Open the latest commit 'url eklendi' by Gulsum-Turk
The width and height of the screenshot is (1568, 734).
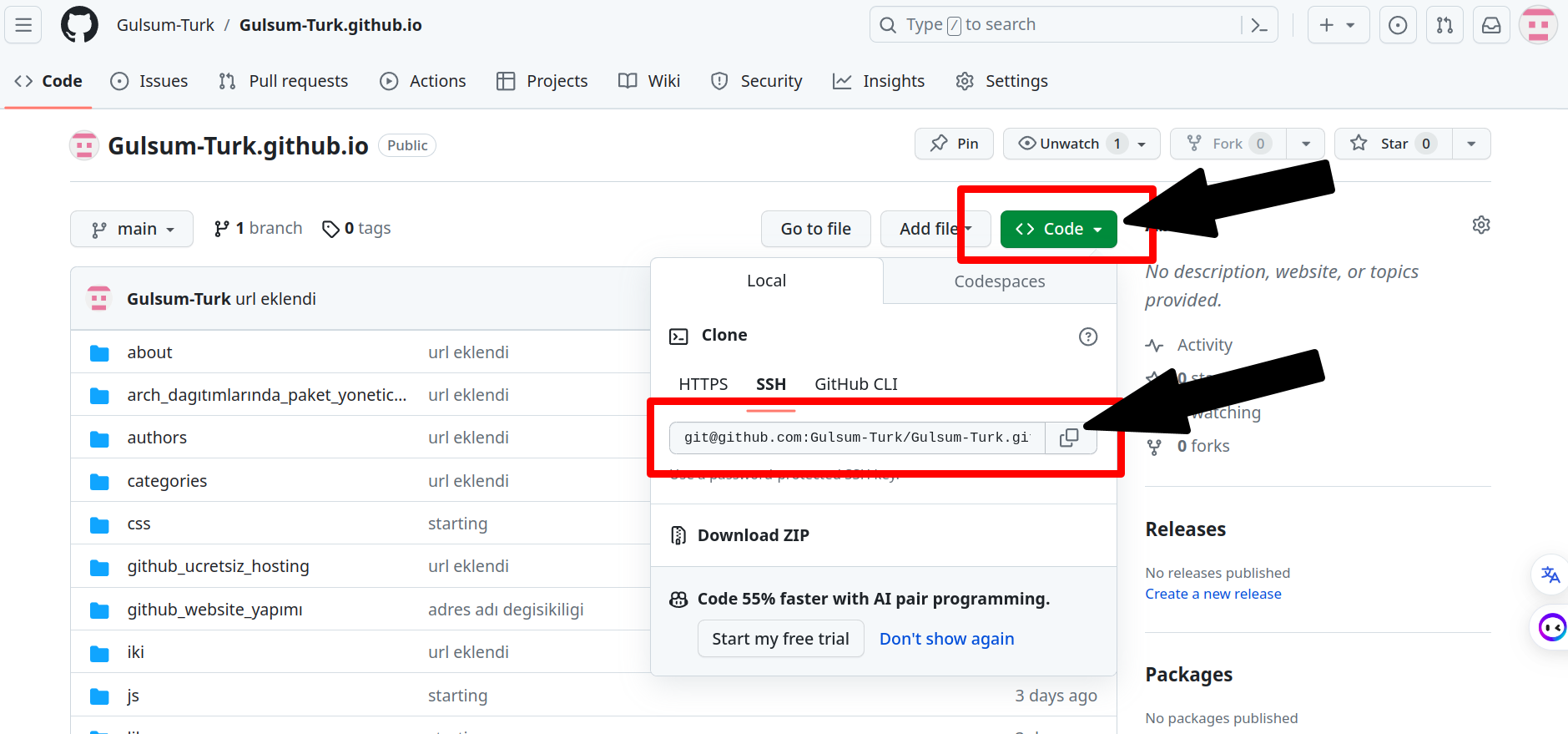(275, 299)
